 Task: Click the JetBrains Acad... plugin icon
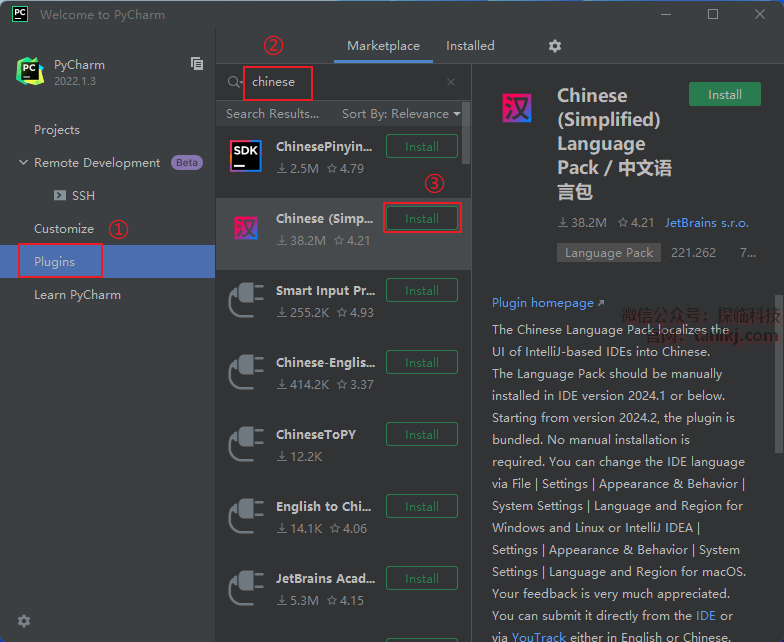coord(246,588)
